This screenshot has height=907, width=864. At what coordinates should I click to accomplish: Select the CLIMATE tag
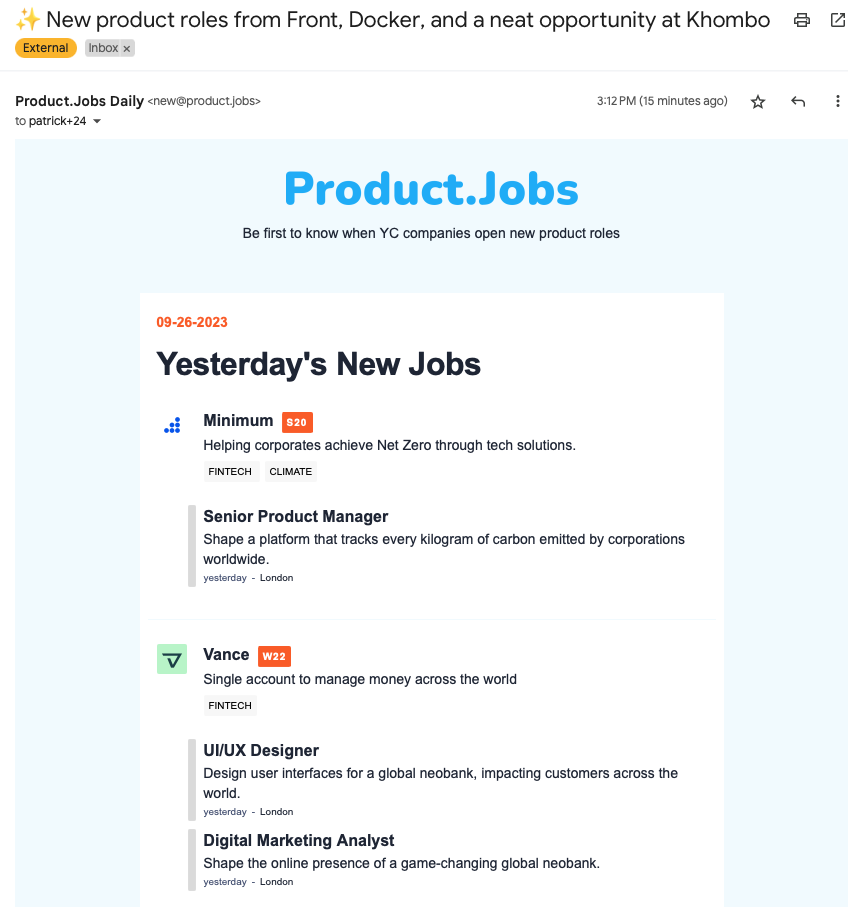290,471
